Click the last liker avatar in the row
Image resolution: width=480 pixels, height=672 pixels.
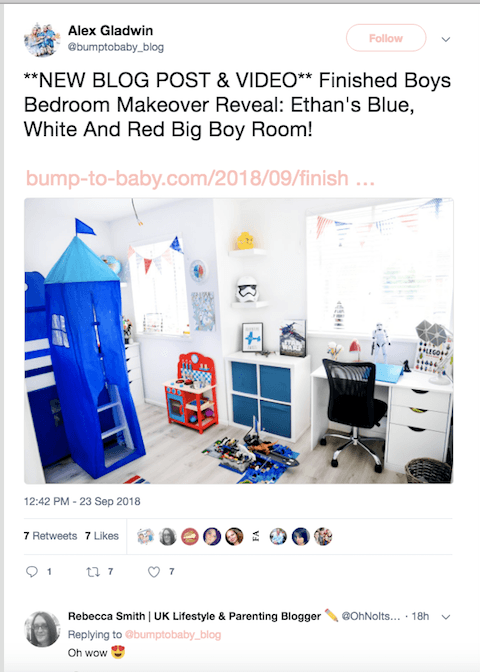click(x=323, y=536)
